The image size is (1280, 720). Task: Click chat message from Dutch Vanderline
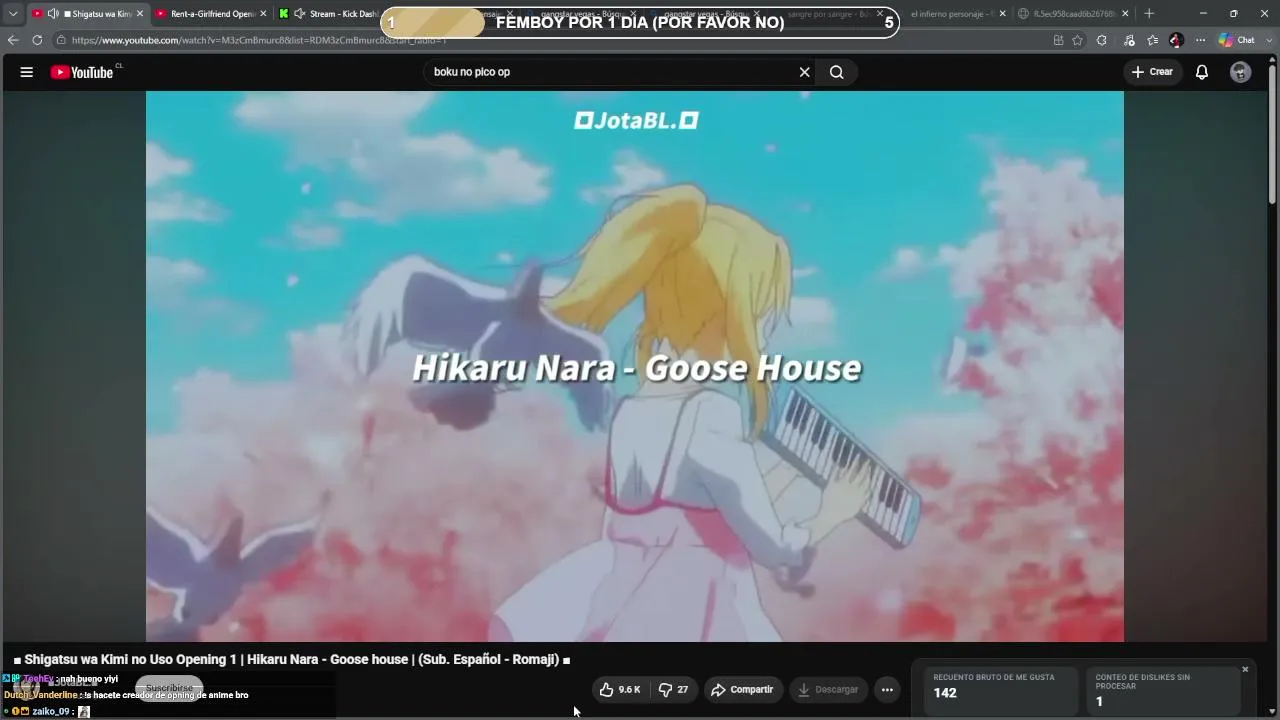click(x=126, y=695)
